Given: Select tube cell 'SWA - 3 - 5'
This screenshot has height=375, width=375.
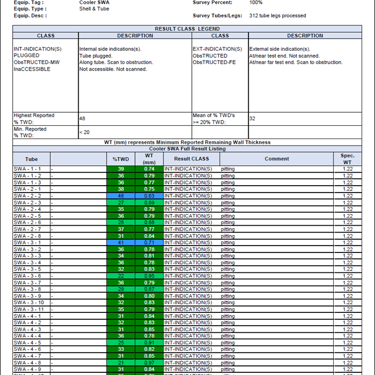Looking at the screenshot, I should point(32,269).
